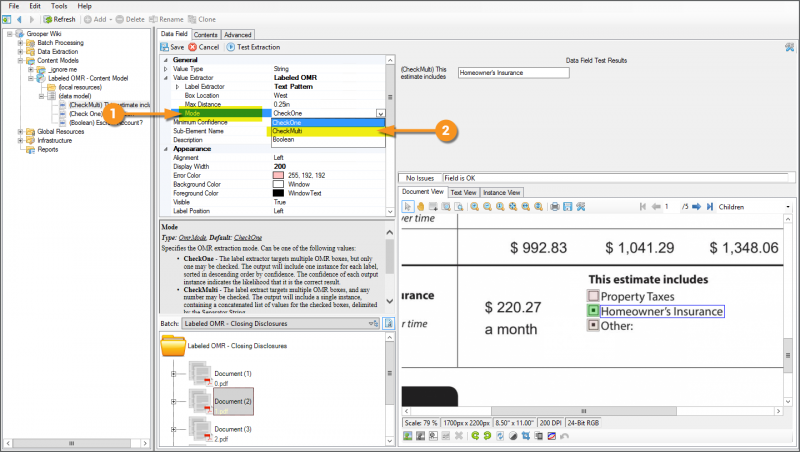
Task: Switch to the Advanced tab
Action: click(x=238, y=35)
